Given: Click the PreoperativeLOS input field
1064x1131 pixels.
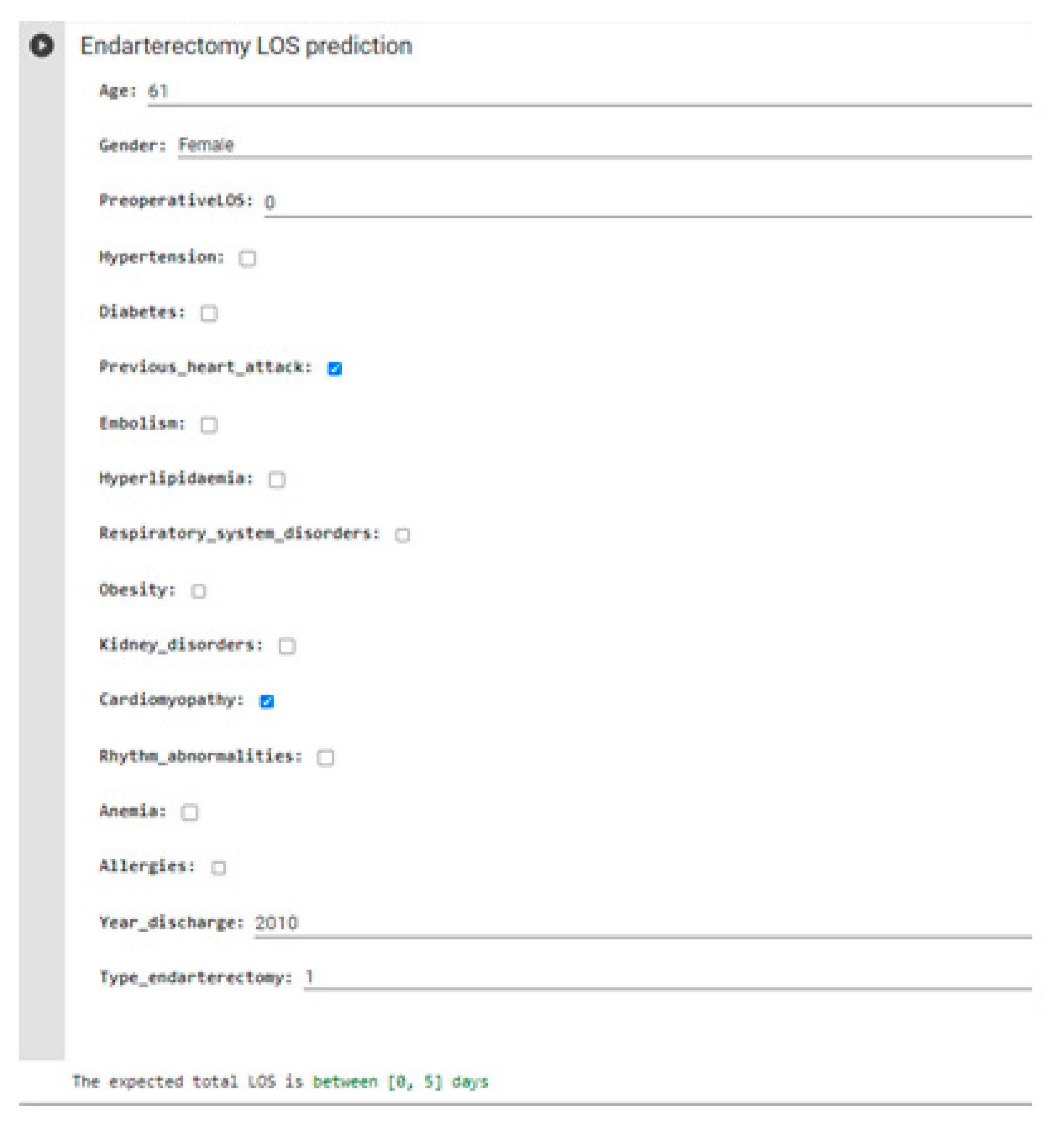Looking at the screenshot, I should coord(647,202).
